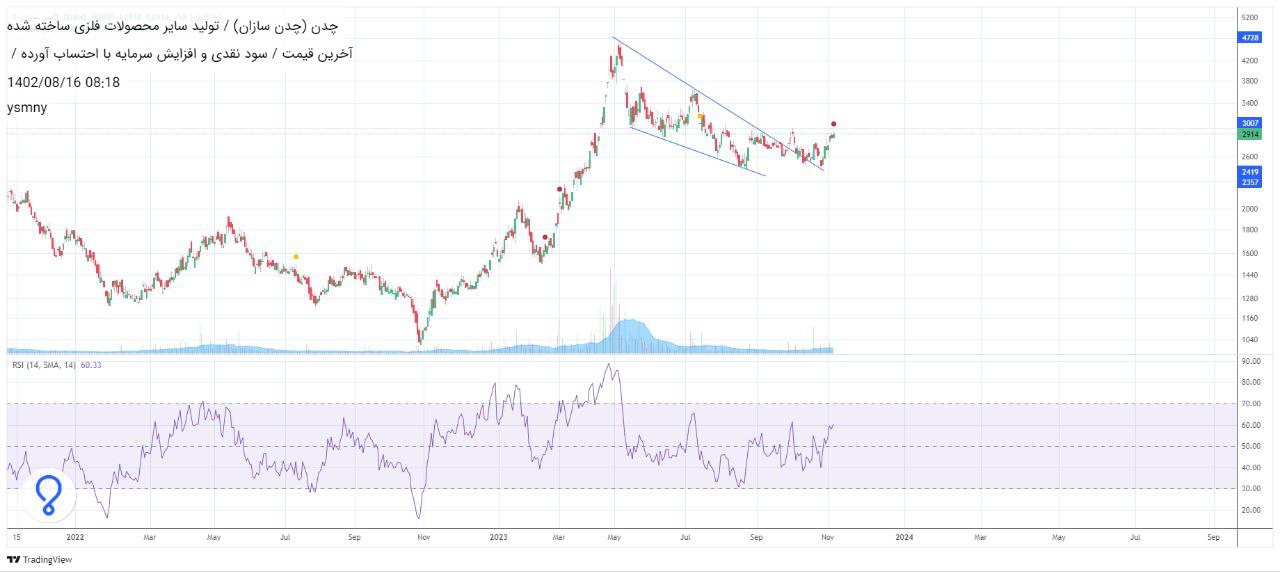
Task: Click the 1402/08/16 08:18 timestamp
Action: point(63,82)
